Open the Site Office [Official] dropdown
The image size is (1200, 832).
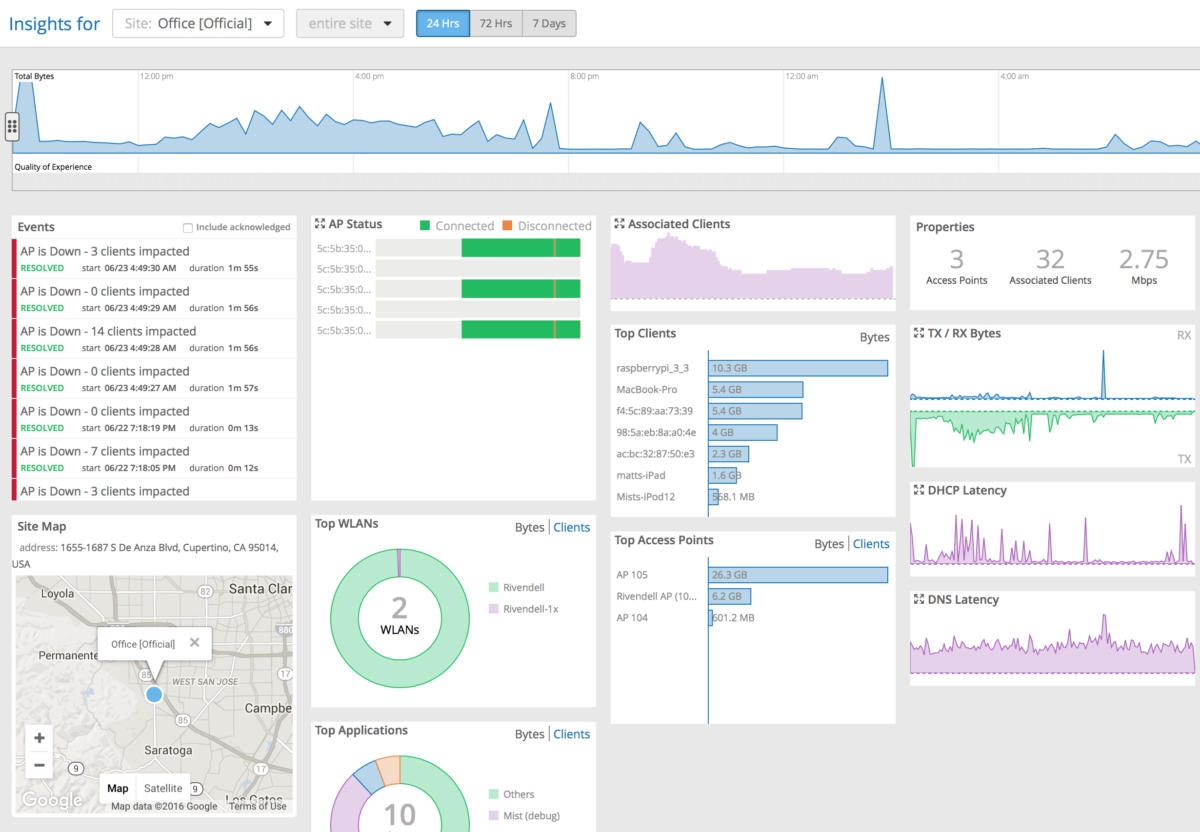click(198, 23)
